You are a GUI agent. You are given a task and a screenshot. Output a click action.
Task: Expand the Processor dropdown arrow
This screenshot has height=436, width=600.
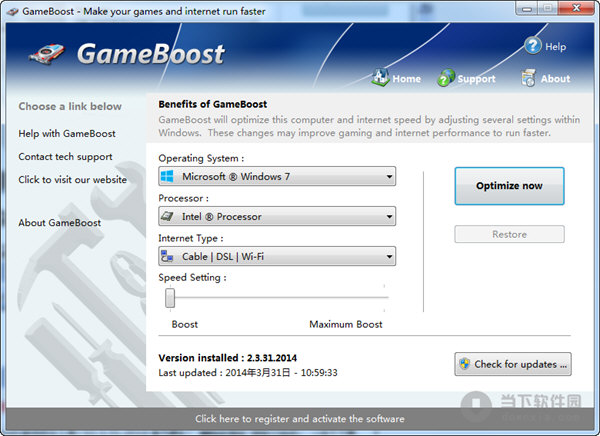click(389, 217)
